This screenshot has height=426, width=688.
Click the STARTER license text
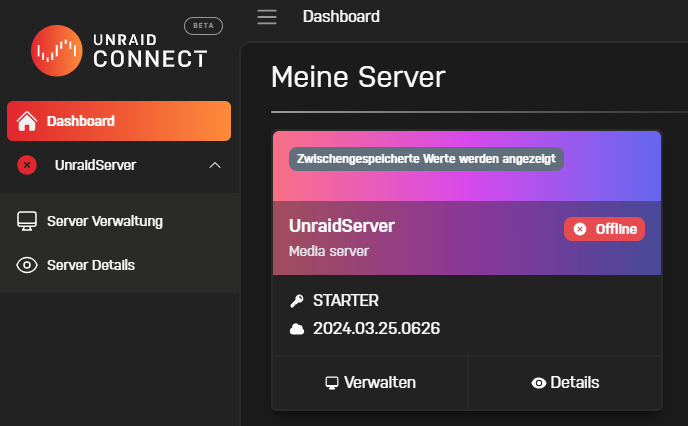point(346,301)
